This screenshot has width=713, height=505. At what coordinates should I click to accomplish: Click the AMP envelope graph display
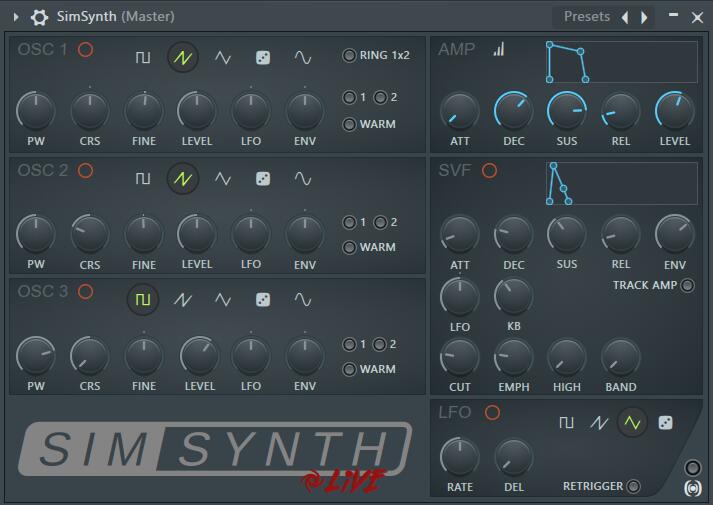(x=621, y=62)
